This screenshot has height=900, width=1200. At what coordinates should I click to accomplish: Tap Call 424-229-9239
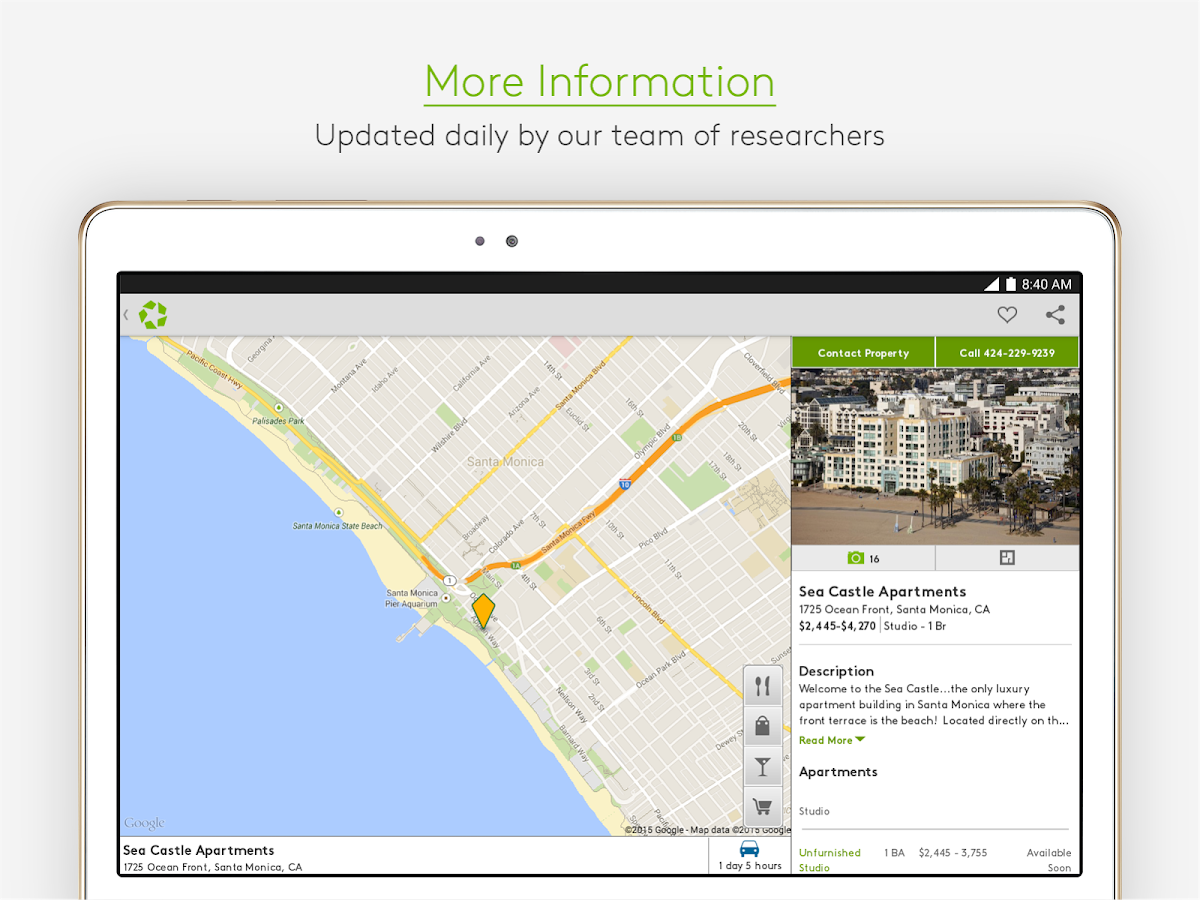tap(1007, 352)
